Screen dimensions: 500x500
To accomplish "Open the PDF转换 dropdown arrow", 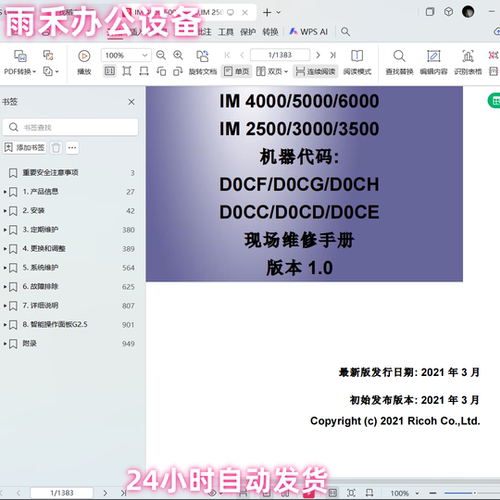I will 34,71.
